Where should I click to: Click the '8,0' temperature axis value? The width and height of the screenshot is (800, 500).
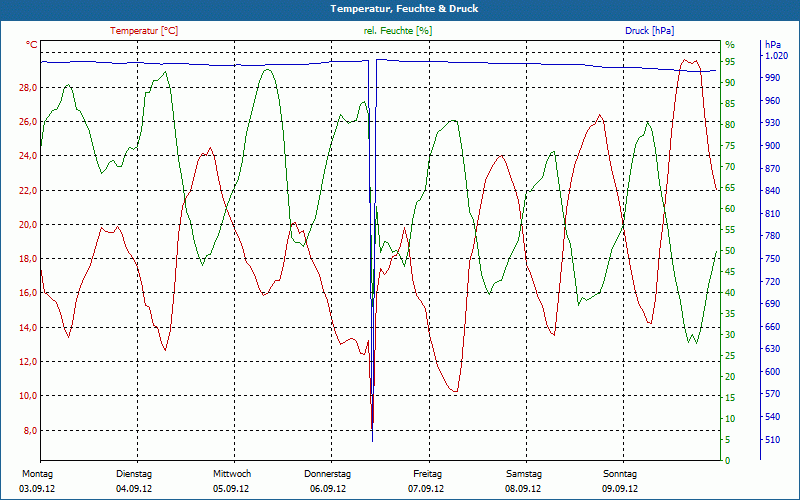(x=31, y=431)
